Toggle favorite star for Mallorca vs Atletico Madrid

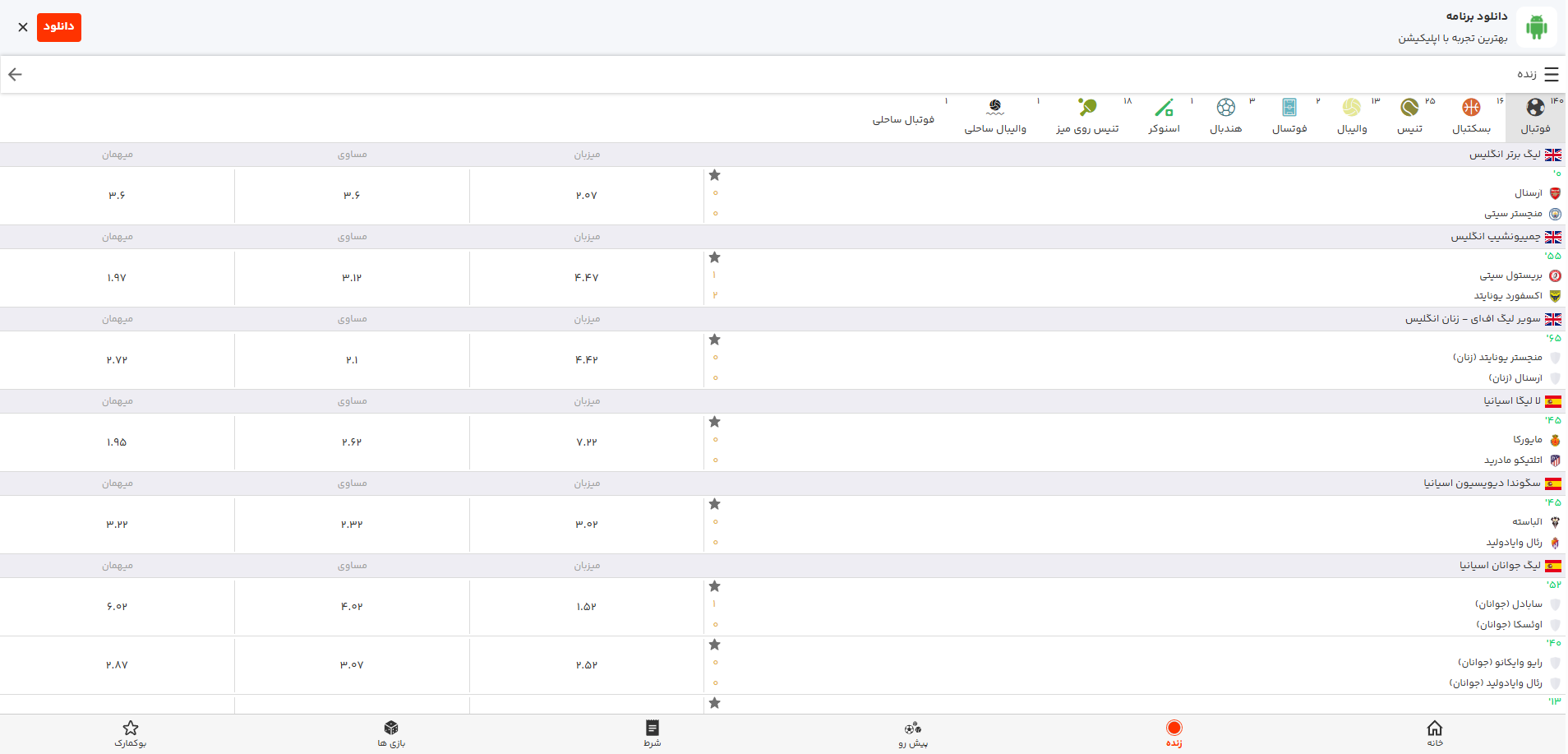click(715, 422)
